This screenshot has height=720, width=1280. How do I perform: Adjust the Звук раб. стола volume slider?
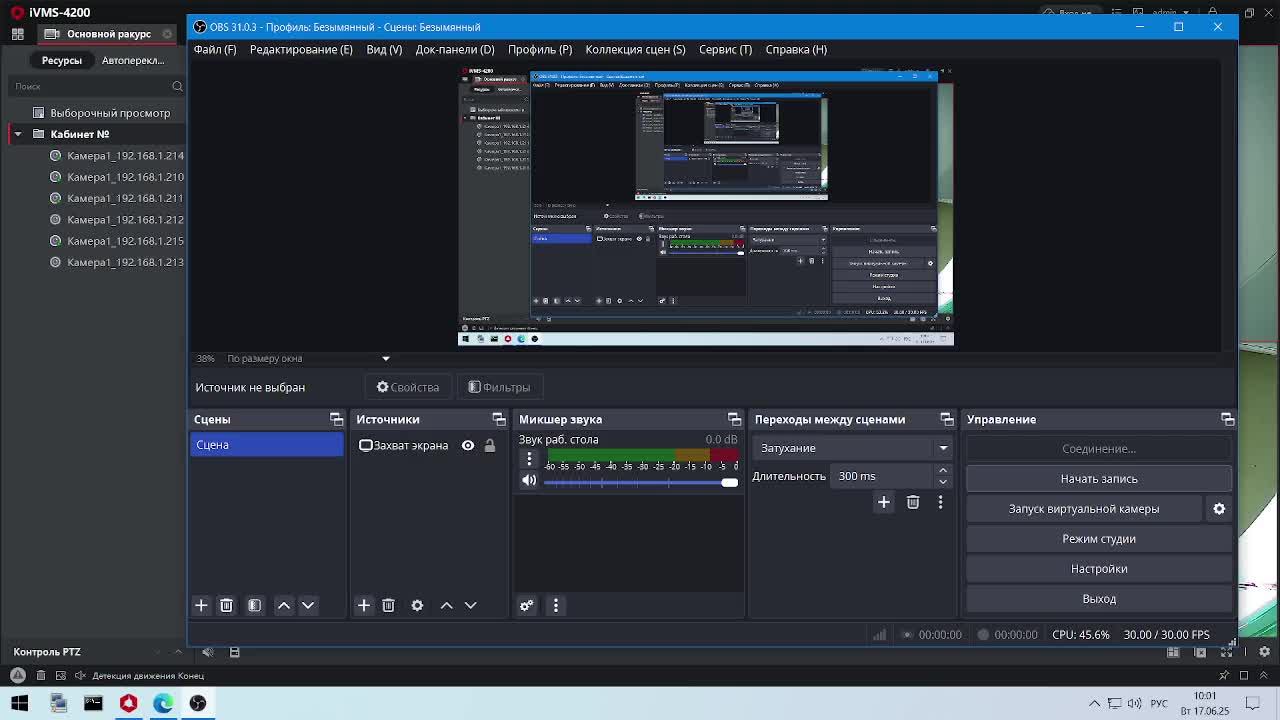(x=641, y=483)
